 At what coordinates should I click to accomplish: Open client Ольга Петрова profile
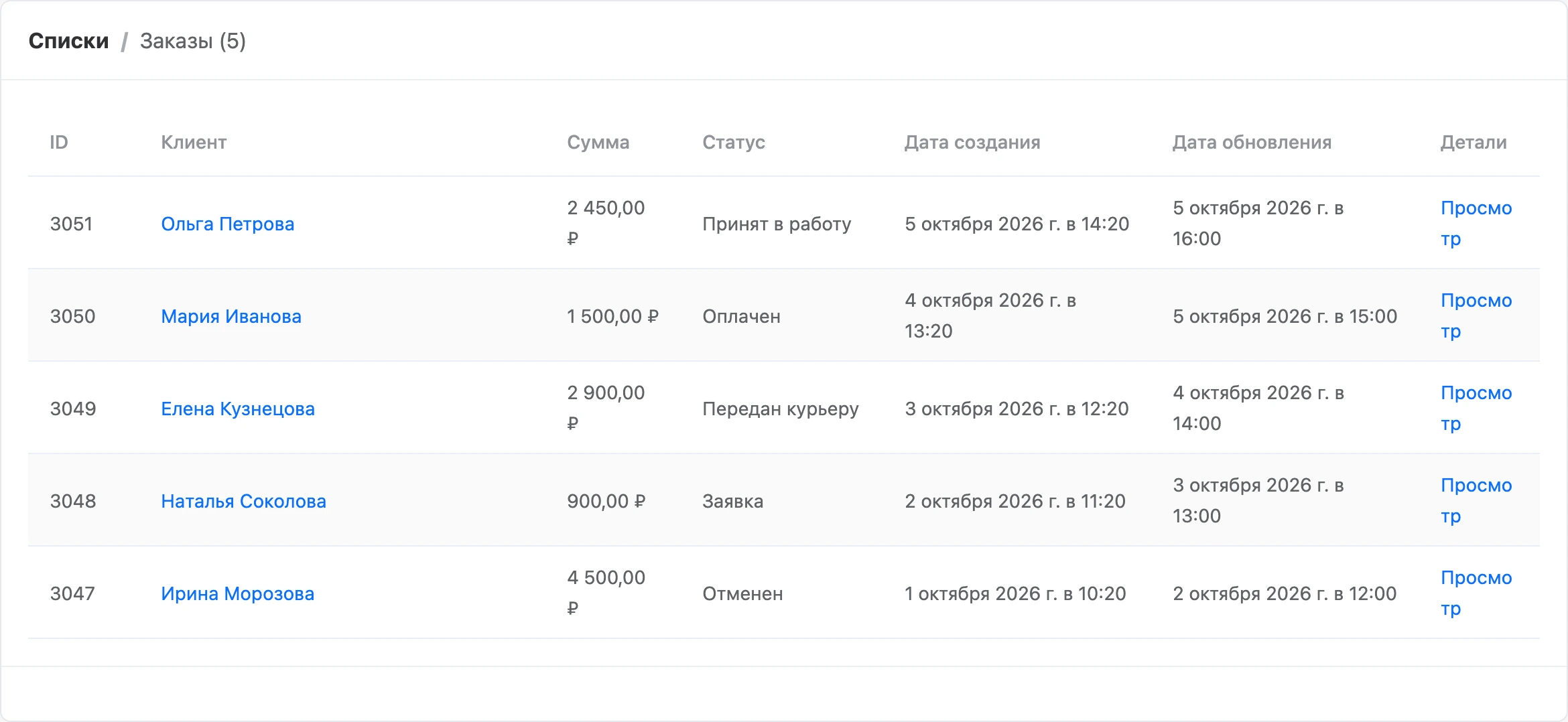[x=228, y=224]
